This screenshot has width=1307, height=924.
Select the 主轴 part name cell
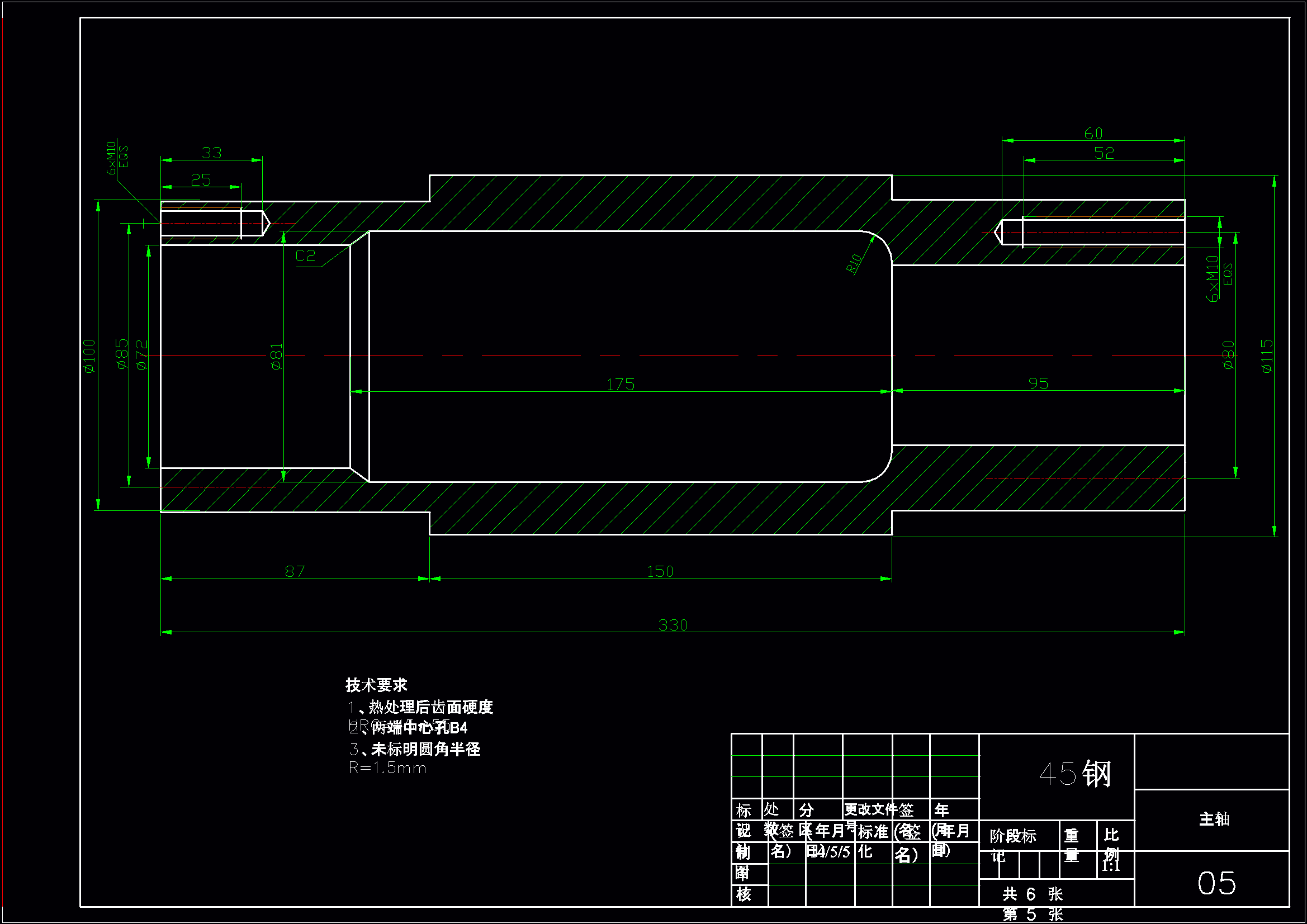coord(1214,819)
